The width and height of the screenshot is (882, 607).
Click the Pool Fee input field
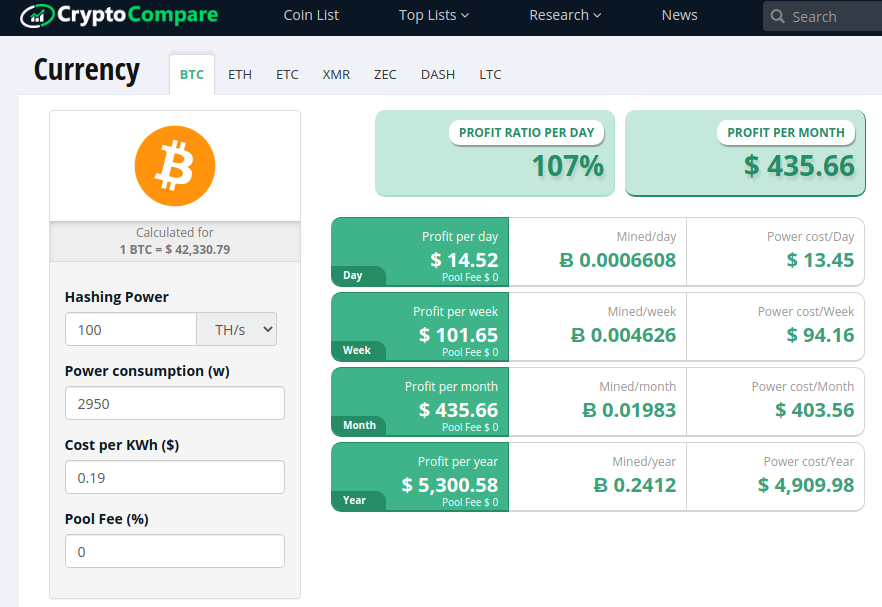[x=175, y=551]
